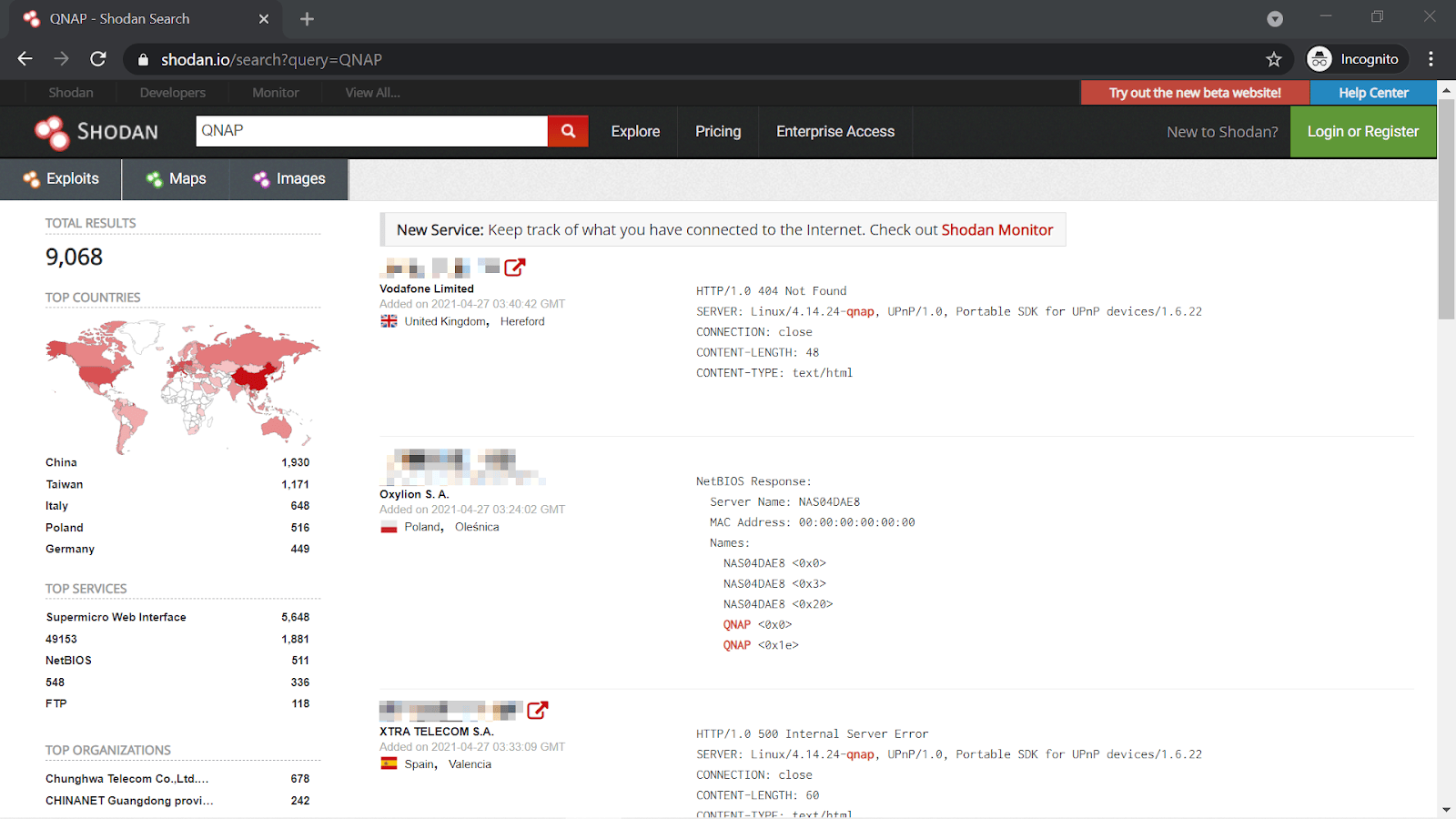
Task: Open the Shodan top menu item
Action: 71,93
